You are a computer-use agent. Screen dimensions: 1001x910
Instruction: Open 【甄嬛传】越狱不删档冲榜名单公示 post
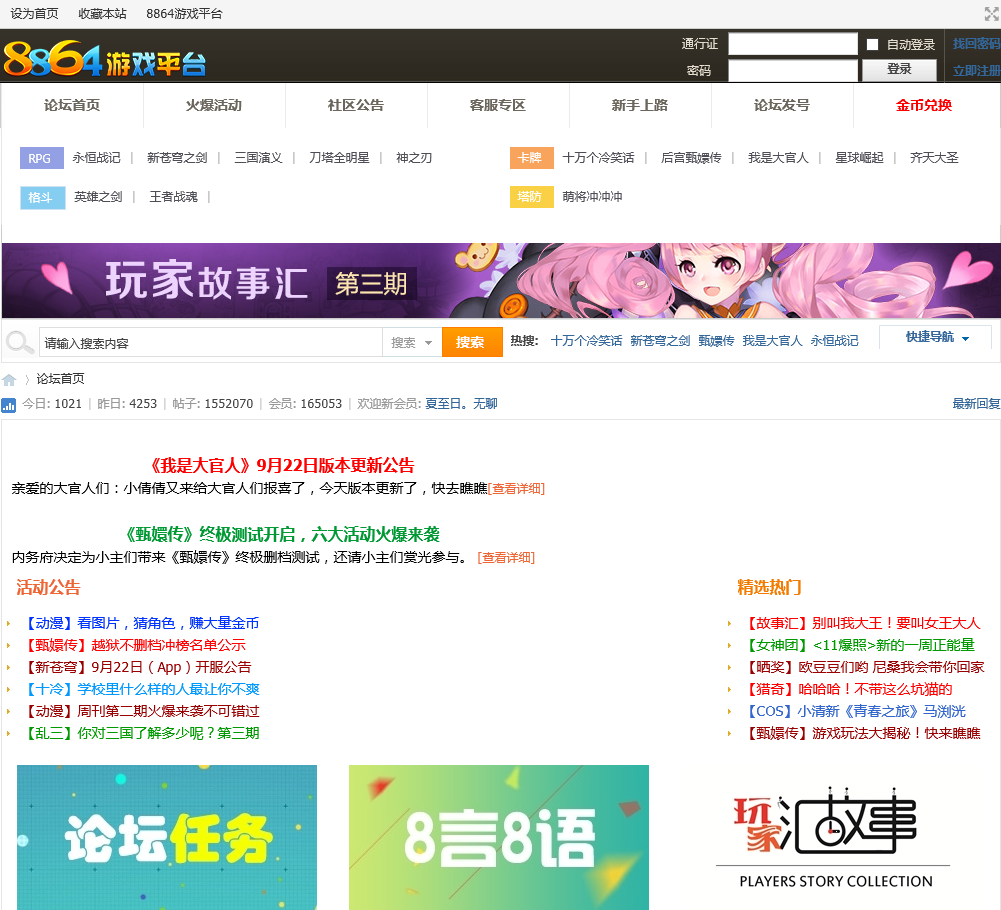click(x=133, y=645)
